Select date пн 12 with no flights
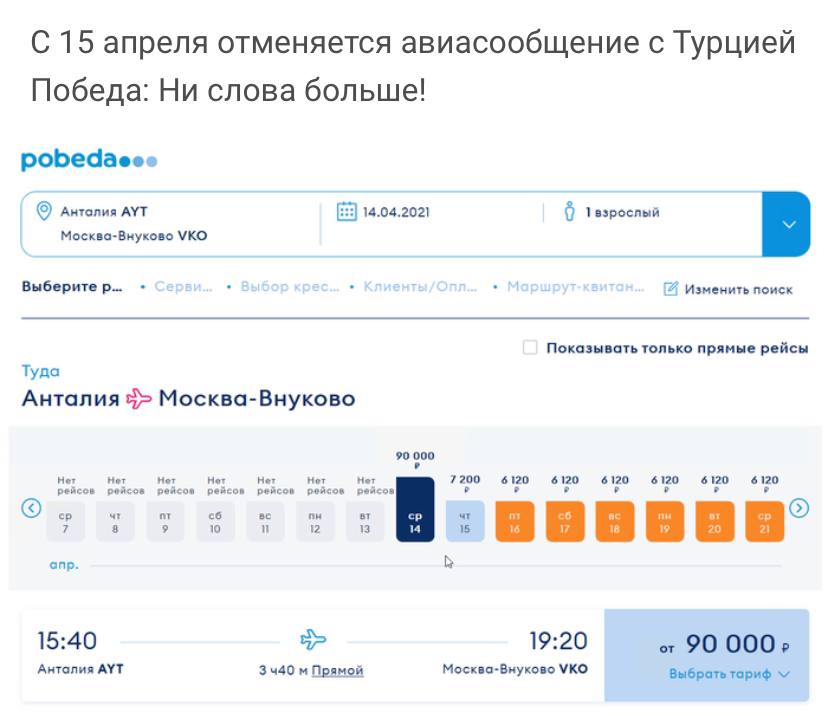 tap(315, 521)
